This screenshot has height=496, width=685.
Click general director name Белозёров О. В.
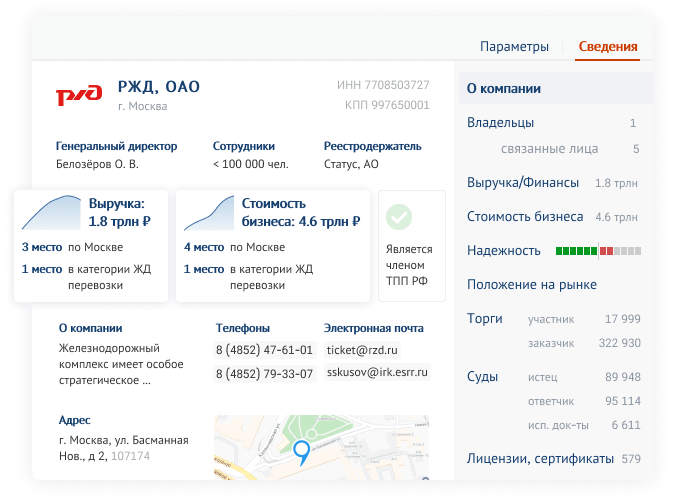coord(97,164)
